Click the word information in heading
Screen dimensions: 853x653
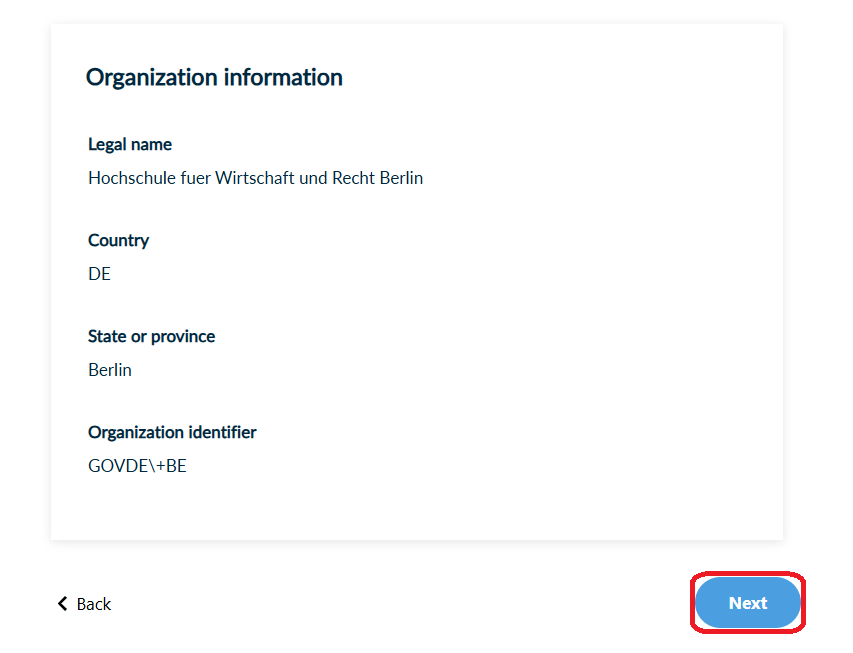pos(283,77)
